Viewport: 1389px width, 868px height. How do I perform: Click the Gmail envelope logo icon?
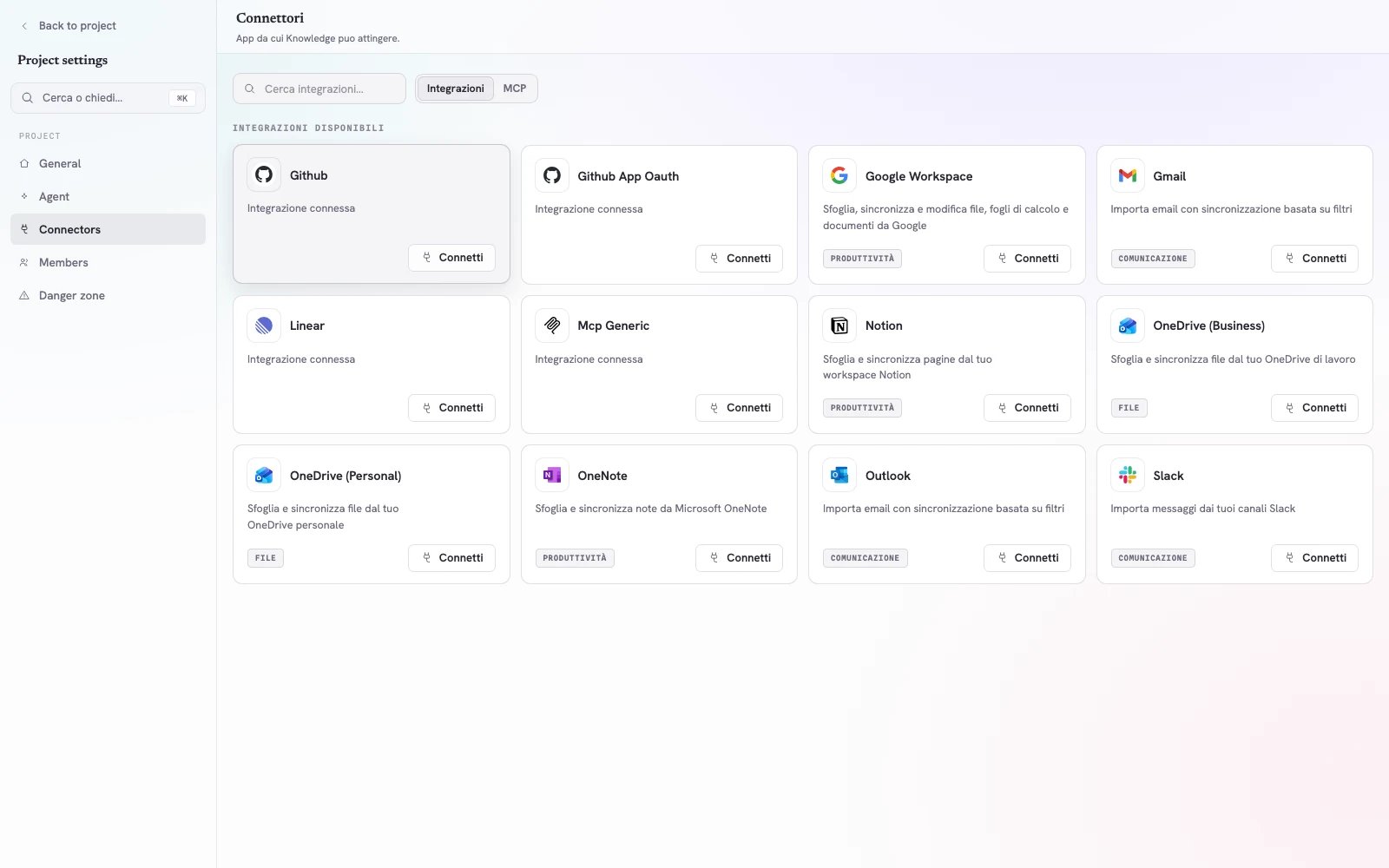point(1128,176)
